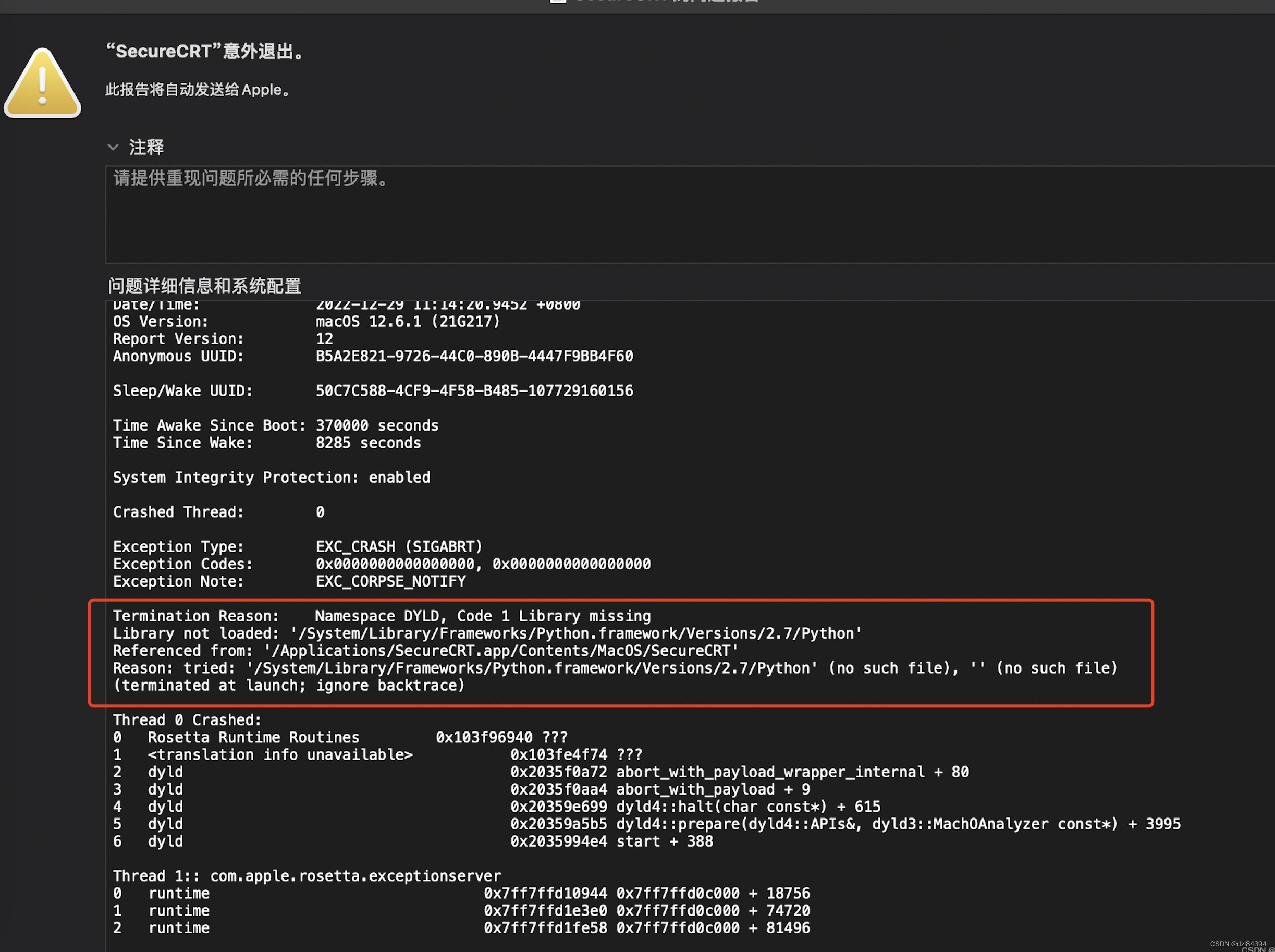
Task: Select the "SecureCRT"意外退出 heading text
Action: pyautogui.click(x=205, y=51)
